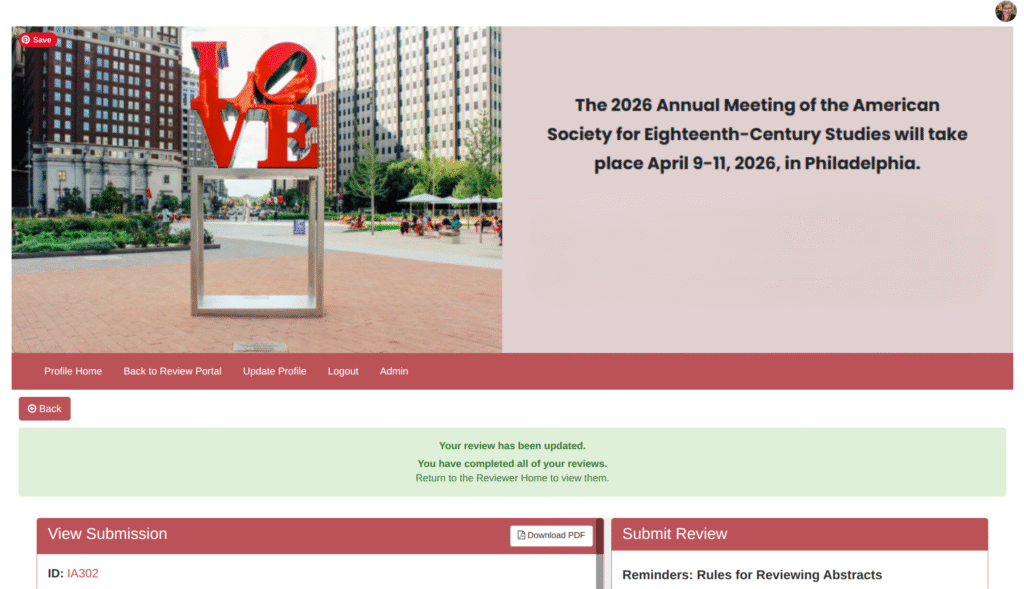
Task: Follow the Return to the Reviewer Home link
Action: click(512, 478)
